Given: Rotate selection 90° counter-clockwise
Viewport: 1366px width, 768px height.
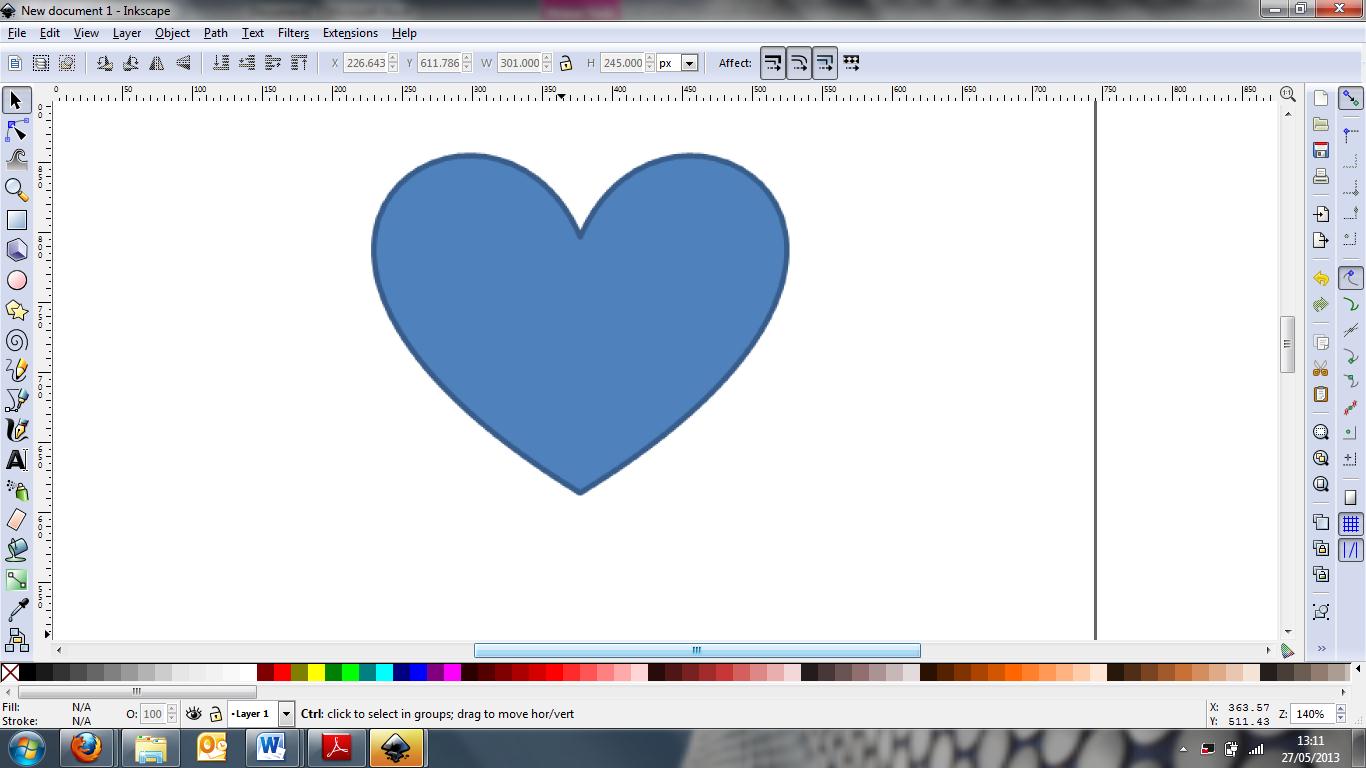Looking at the screenshot, I should click(105, 63).
